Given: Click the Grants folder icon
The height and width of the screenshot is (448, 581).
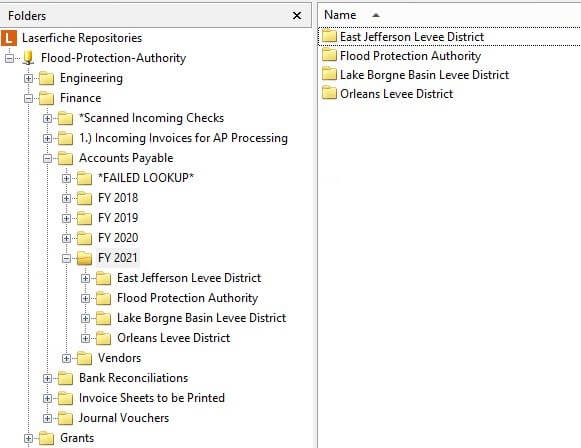Looking at the screenshot, I should [x=47, y=438].
